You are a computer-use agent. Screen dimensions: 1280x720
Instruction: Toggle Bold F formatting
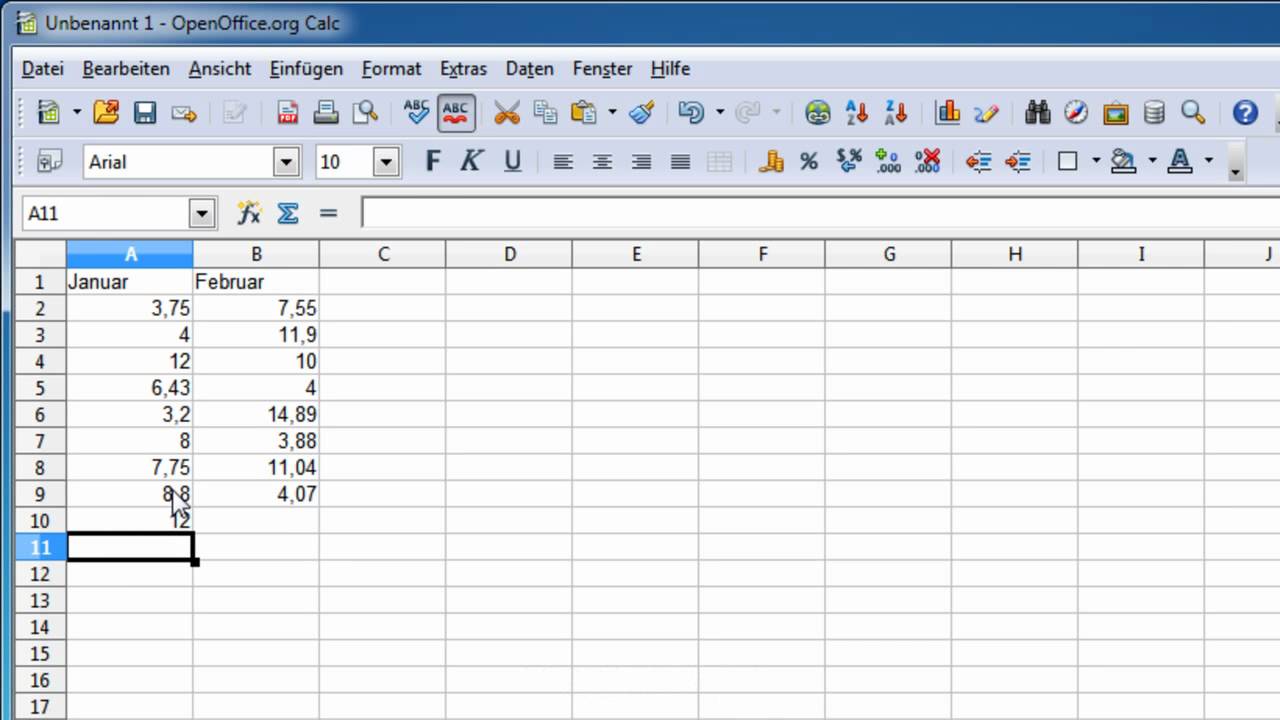tap(433, 161)
